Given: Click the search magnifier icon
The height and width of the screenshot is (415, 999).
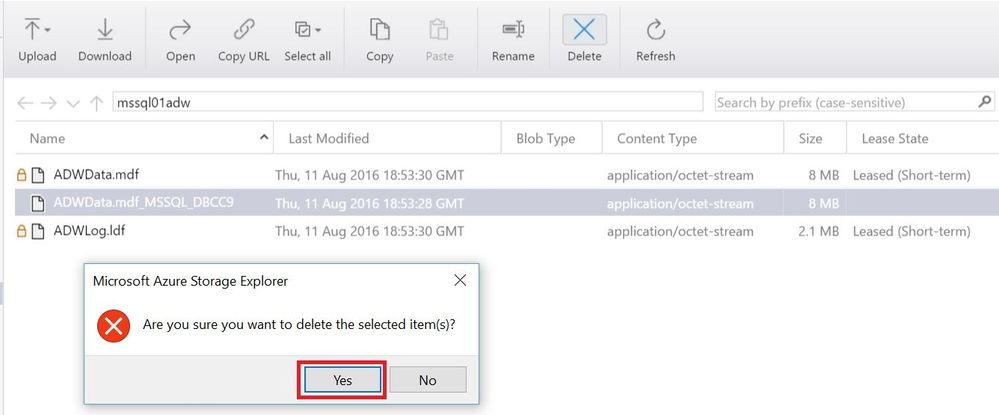Looking at the screenshot, I should pyautogui.click(x=985, y=102).
